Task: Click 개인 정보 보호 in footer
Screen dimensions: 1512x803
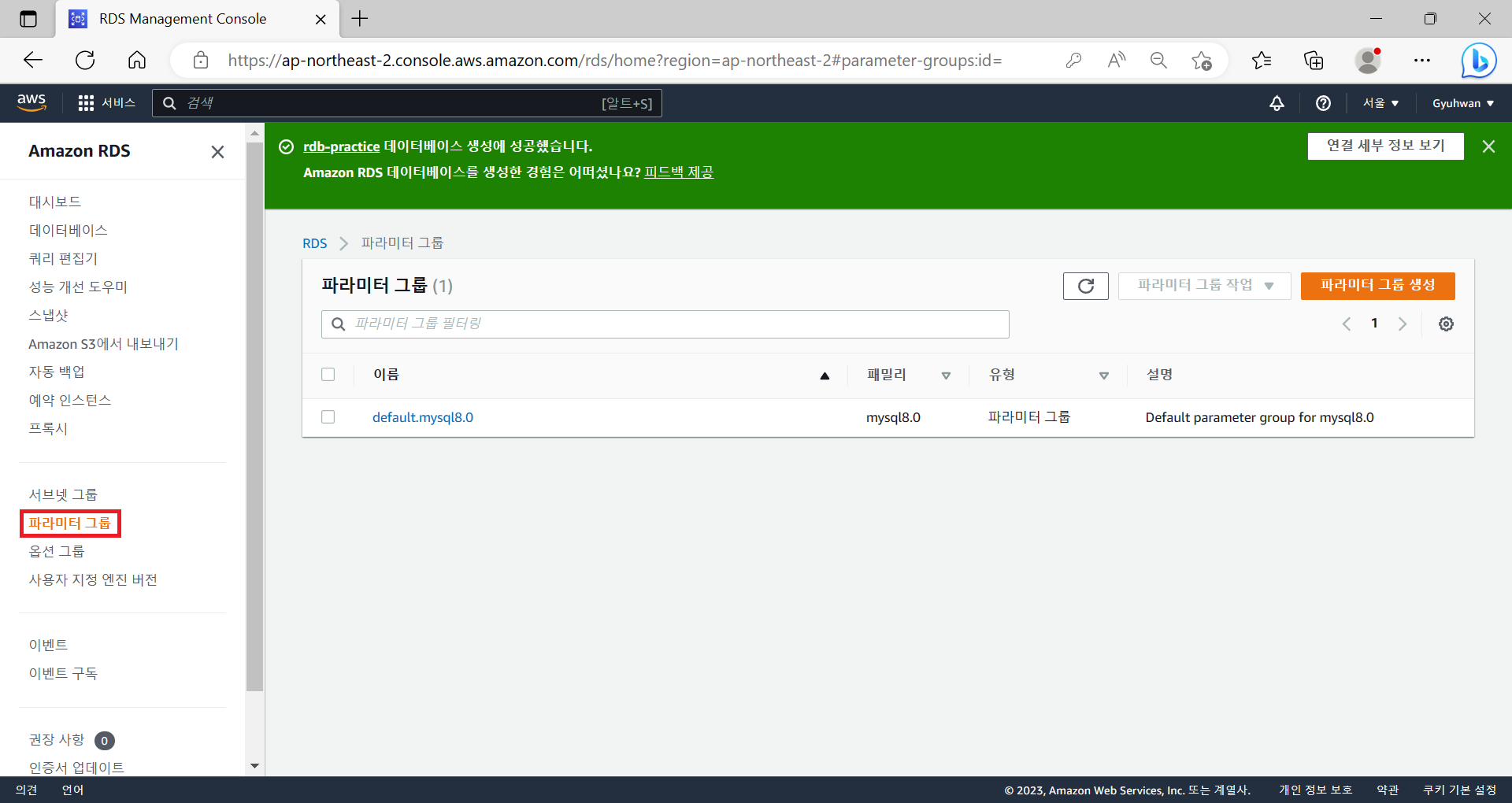Action: pyautogui.click(x=1315, y=790)
